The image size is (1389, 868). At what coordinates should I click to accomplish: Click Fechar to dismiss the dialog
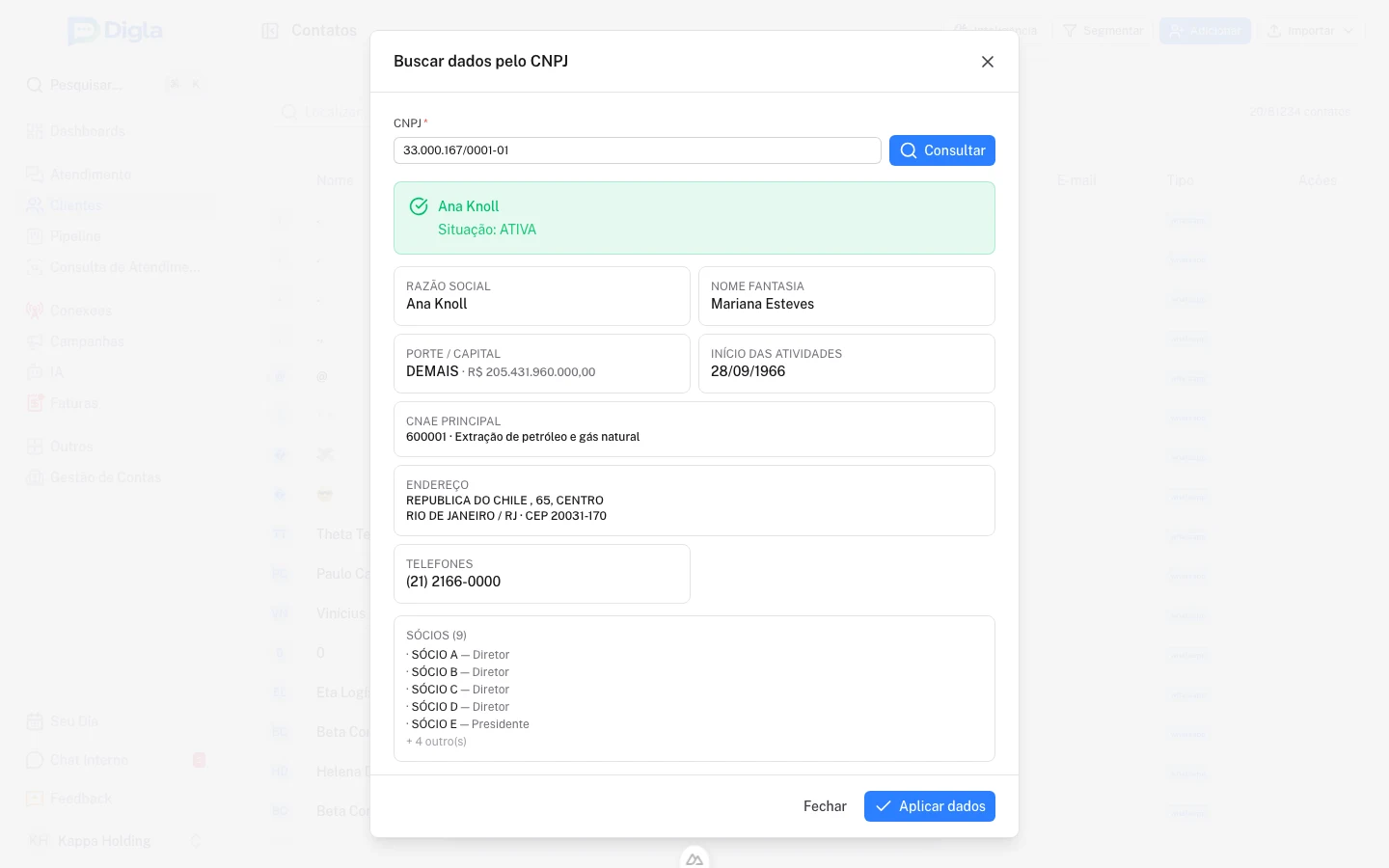pos(825,806)
